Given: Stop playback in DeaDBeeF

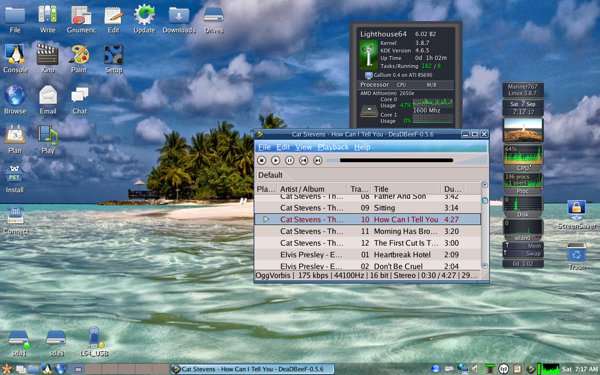Looking at the screenshot, I should click(x=262, y=160).
